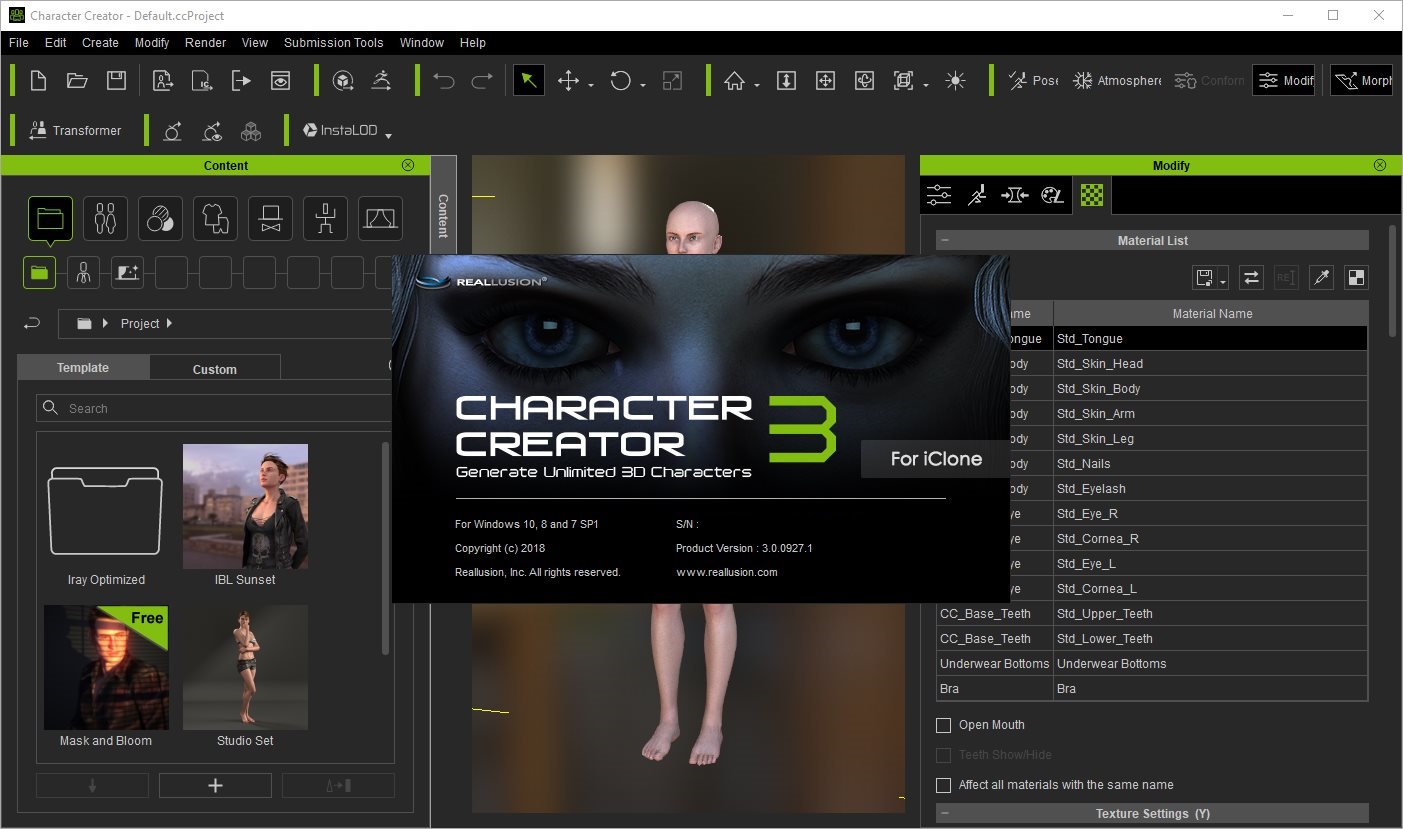Click the material eyedropper picker icon
The height and width of the screenshot is (829, 1403).
(x=1322, y=278)
